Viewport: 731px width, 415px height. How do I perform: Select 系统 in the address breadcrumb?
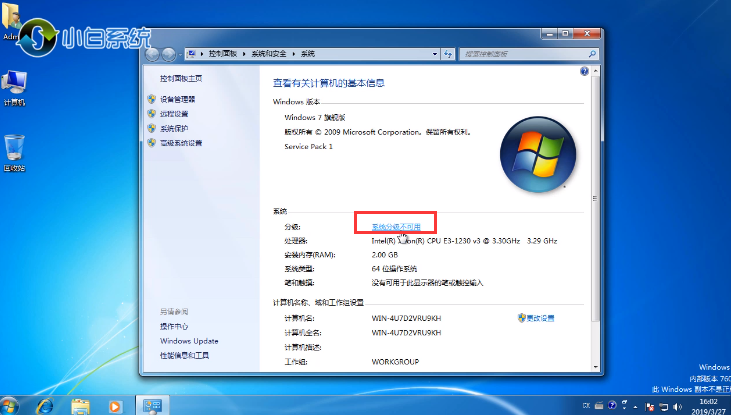(308, 54)
